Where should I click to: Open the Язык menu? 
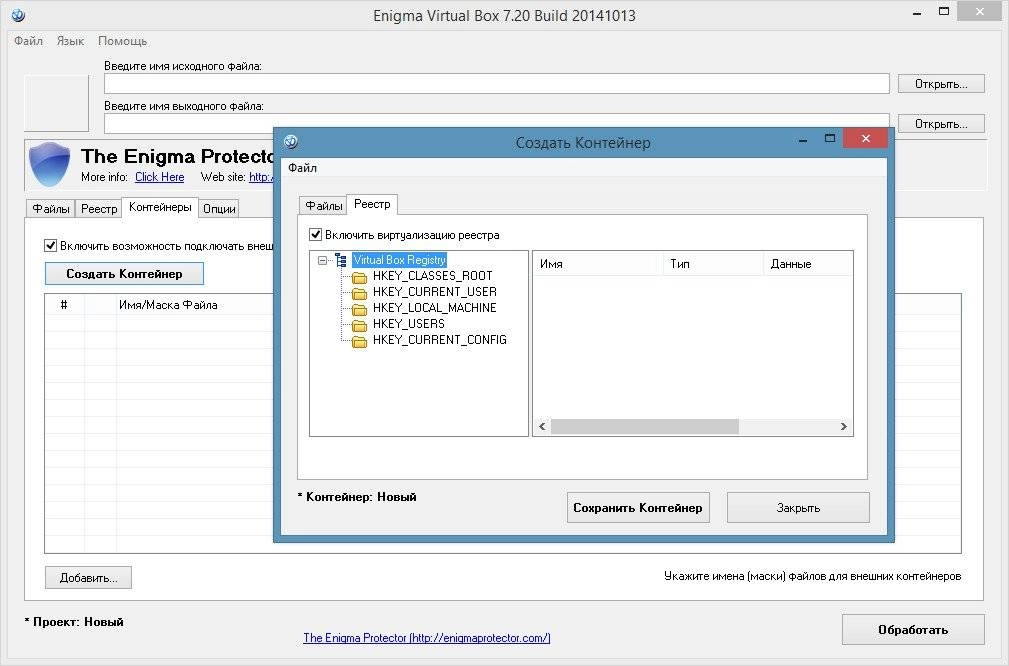tap(70, 41)
